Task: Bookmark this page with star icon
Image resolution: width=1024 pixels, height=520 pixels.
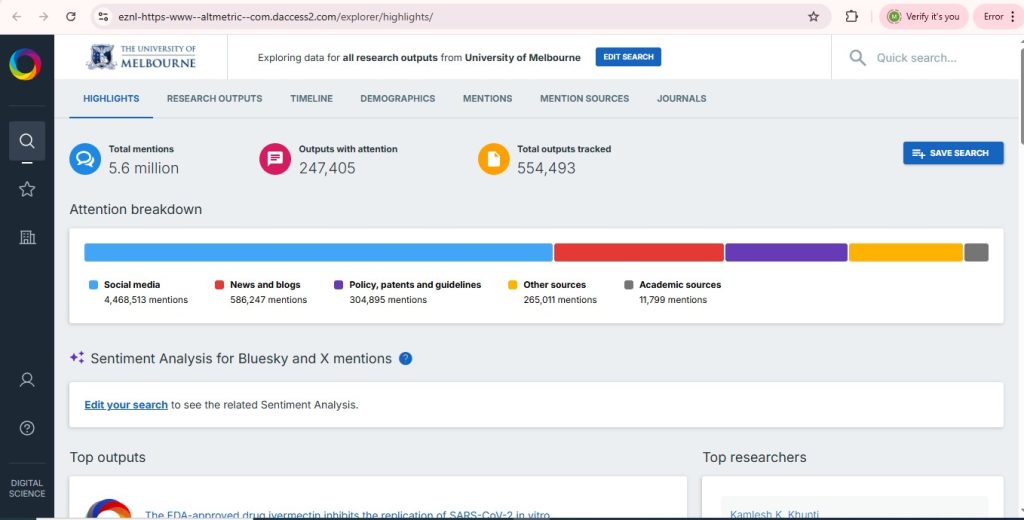Action: [x=813, y=16]
